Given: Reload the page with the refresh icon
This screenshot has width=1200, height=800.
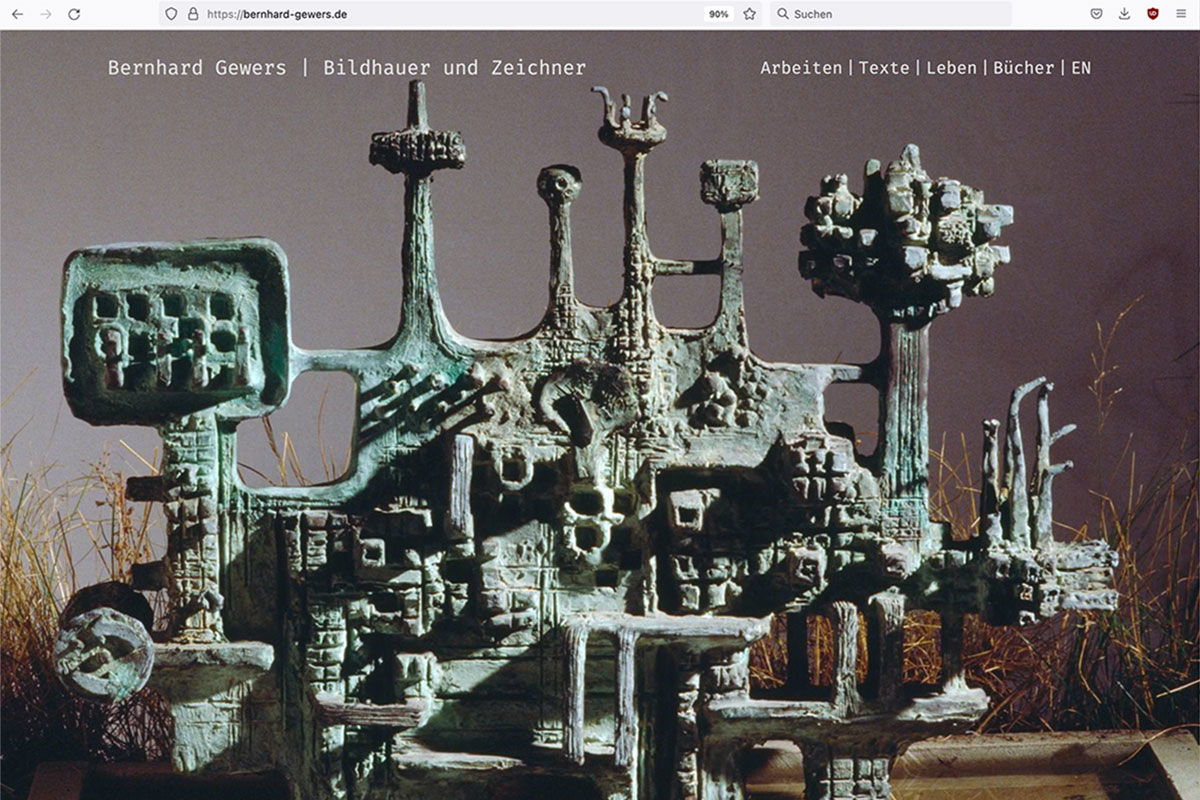Looking at the screenshot, I should tap(74, 14).
